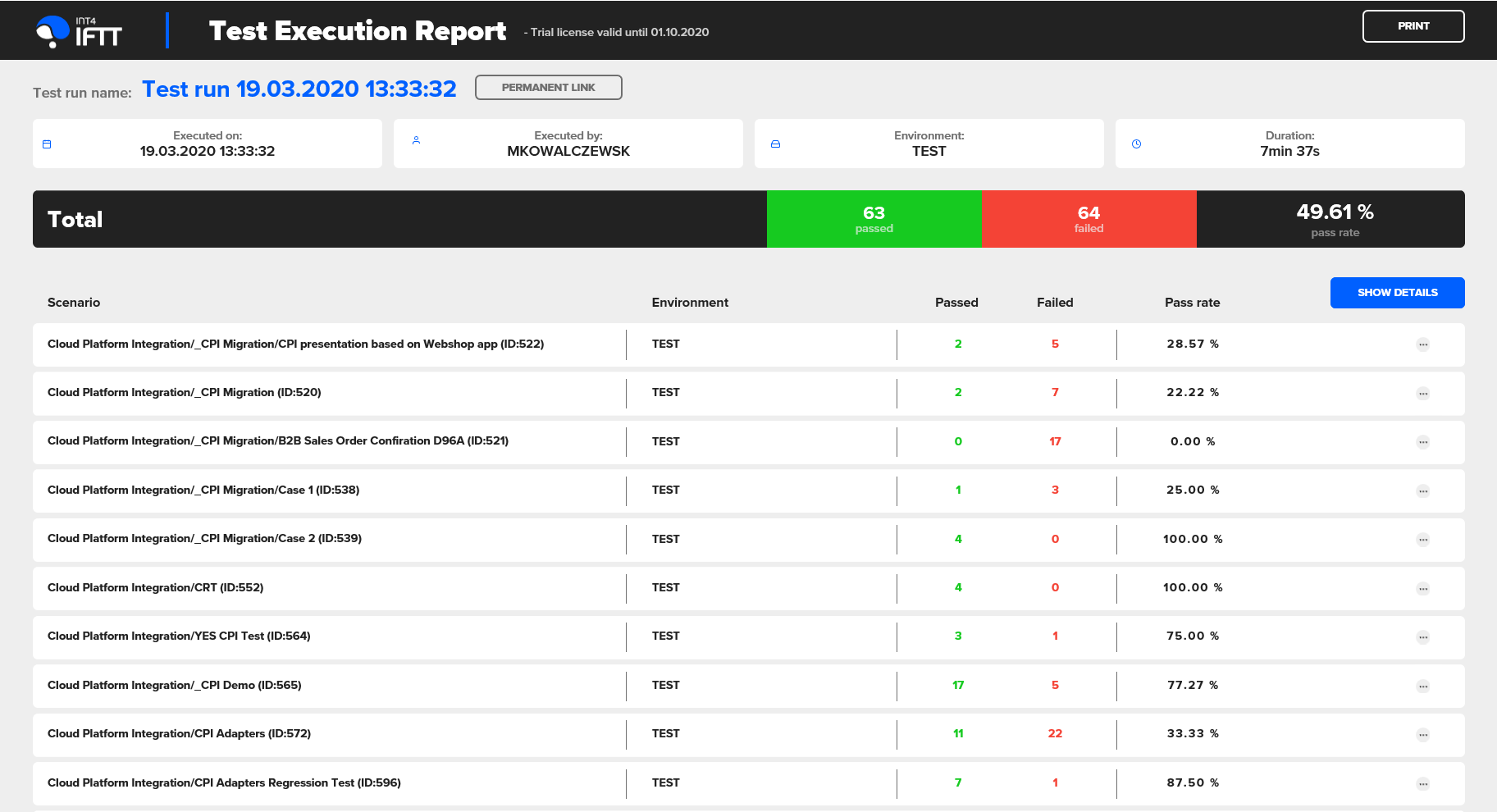This screenshot has height=812, width=1497.
Task: Select the Case 2 (ID:539) scenario row
Action: tap(204, 539)
